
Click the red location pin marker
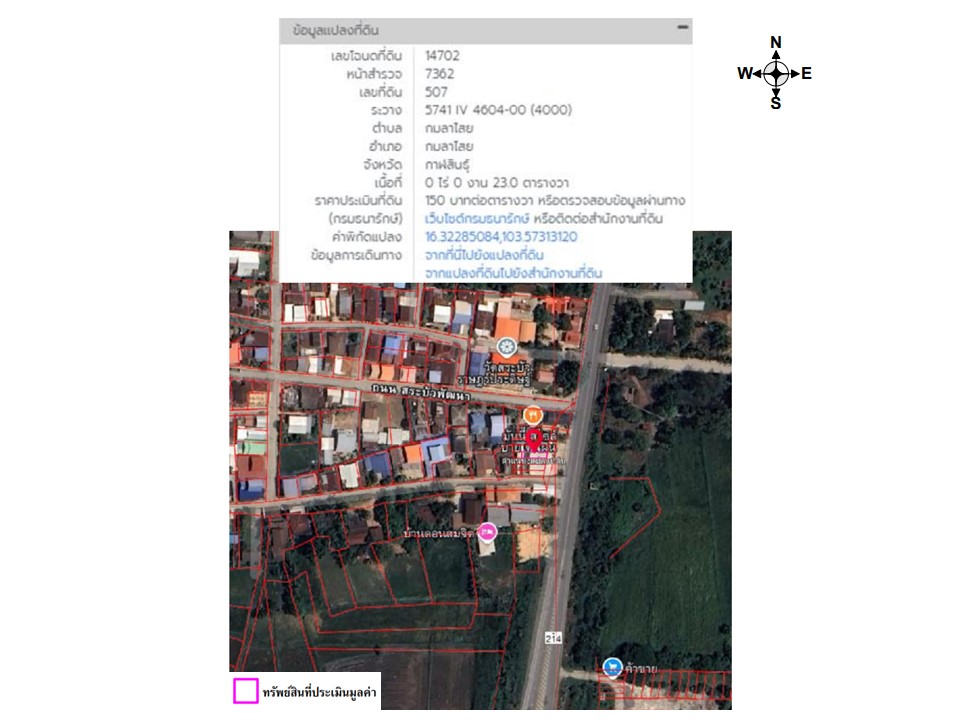pos(534,438)
